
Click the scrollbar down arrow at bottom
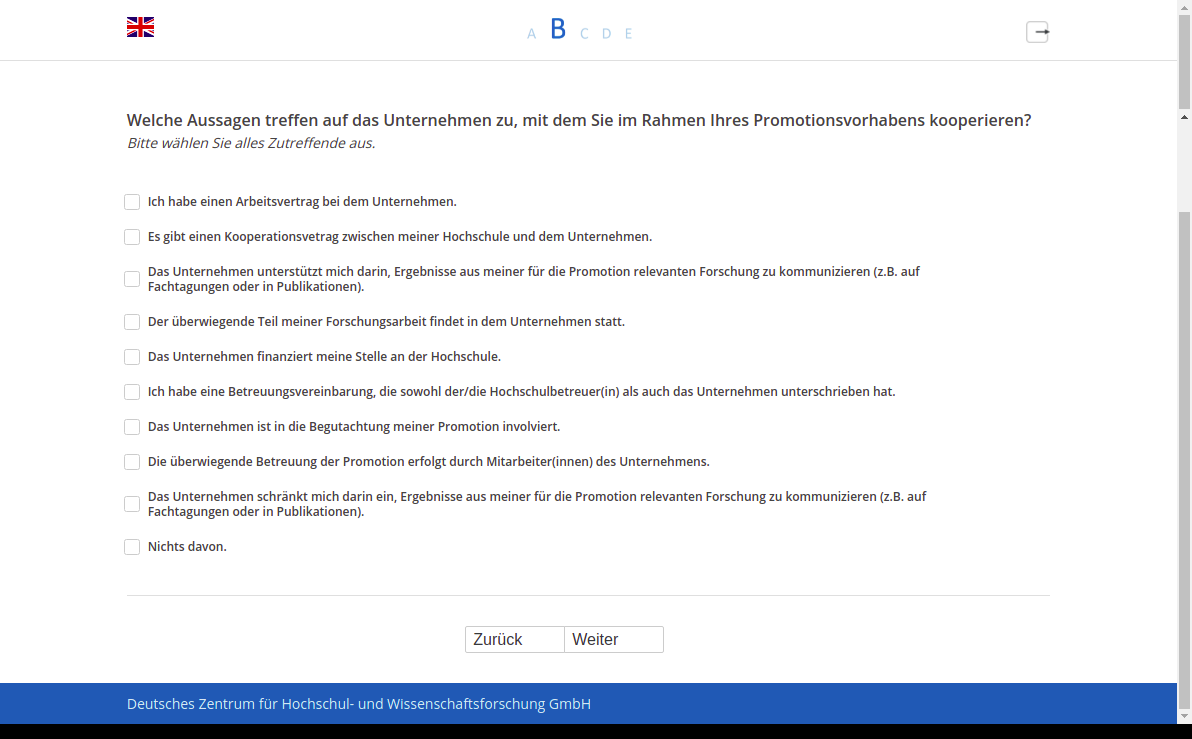pyautogui.click(x=1184, y=716)
